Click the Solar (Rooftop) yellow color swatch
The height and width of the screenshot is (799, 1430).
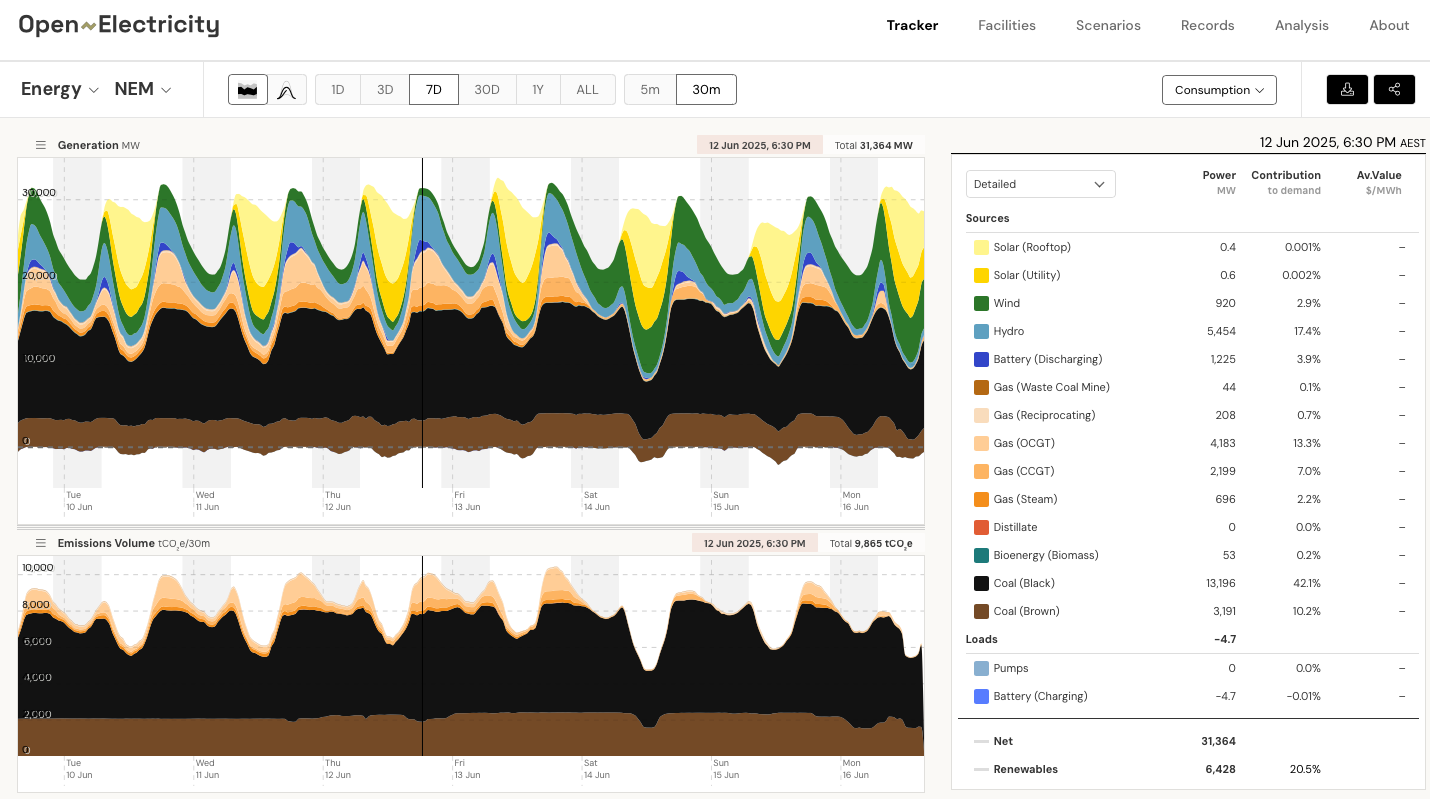click(981, 247)
